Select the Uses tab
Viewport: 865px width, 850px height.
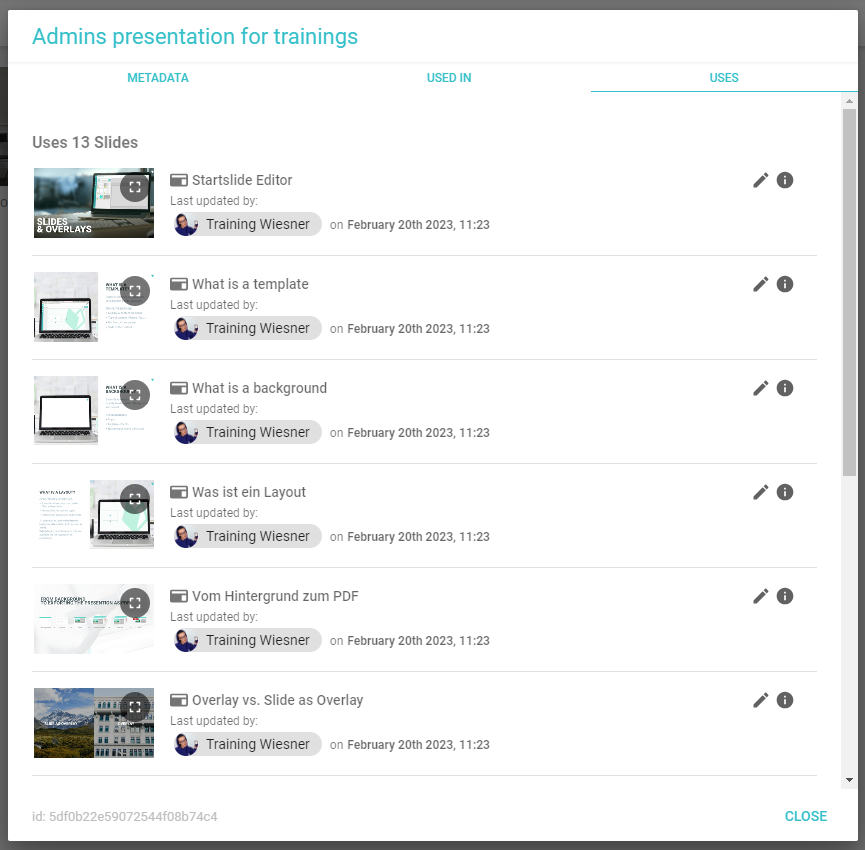[x=724, y=78]
